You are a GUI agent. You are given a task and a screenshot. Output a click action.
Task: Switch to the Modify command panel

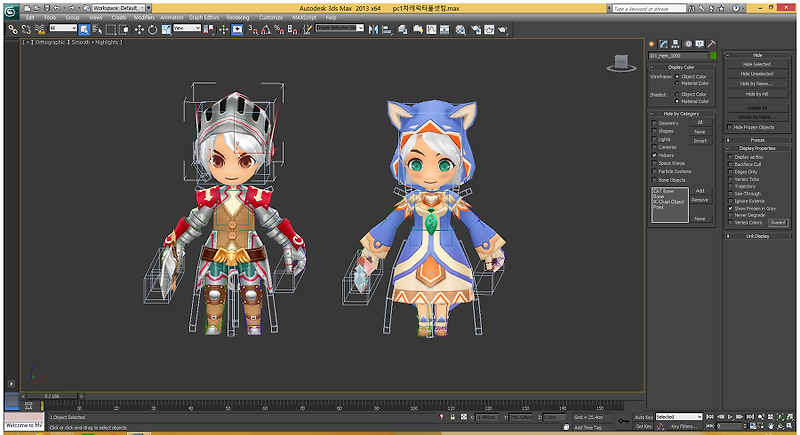pos(663,44)
